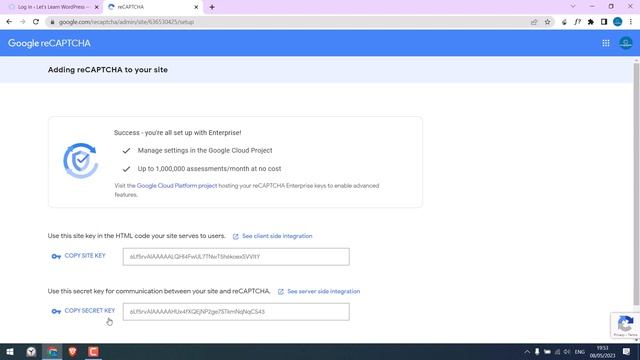Image resolution: width=640 pixels, height=360 pixels.
Task: Click the page vertical scrollbar
Action: click(x=636, y=184)
